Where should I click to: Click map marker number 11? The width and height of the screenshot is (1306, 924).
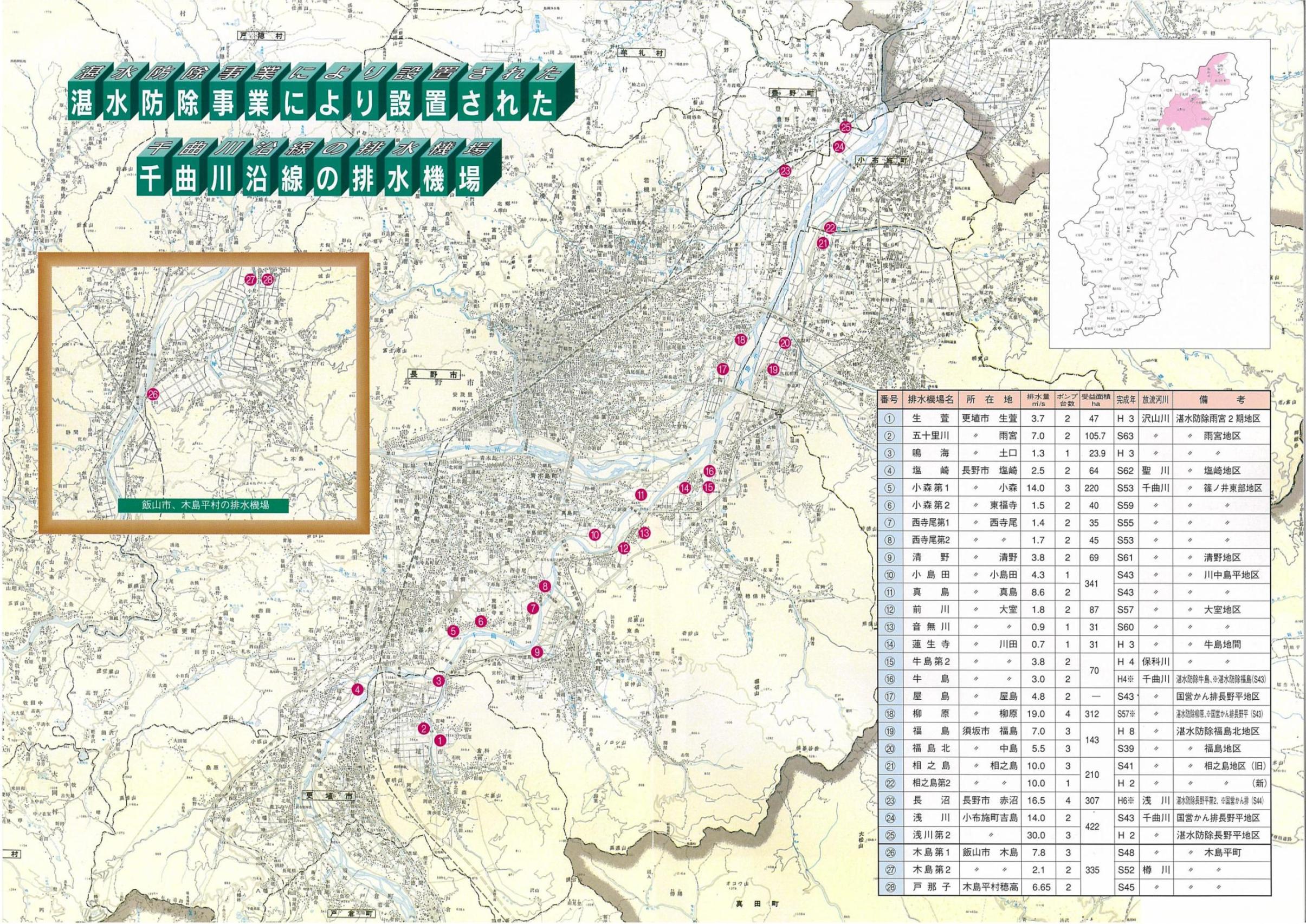641,495
